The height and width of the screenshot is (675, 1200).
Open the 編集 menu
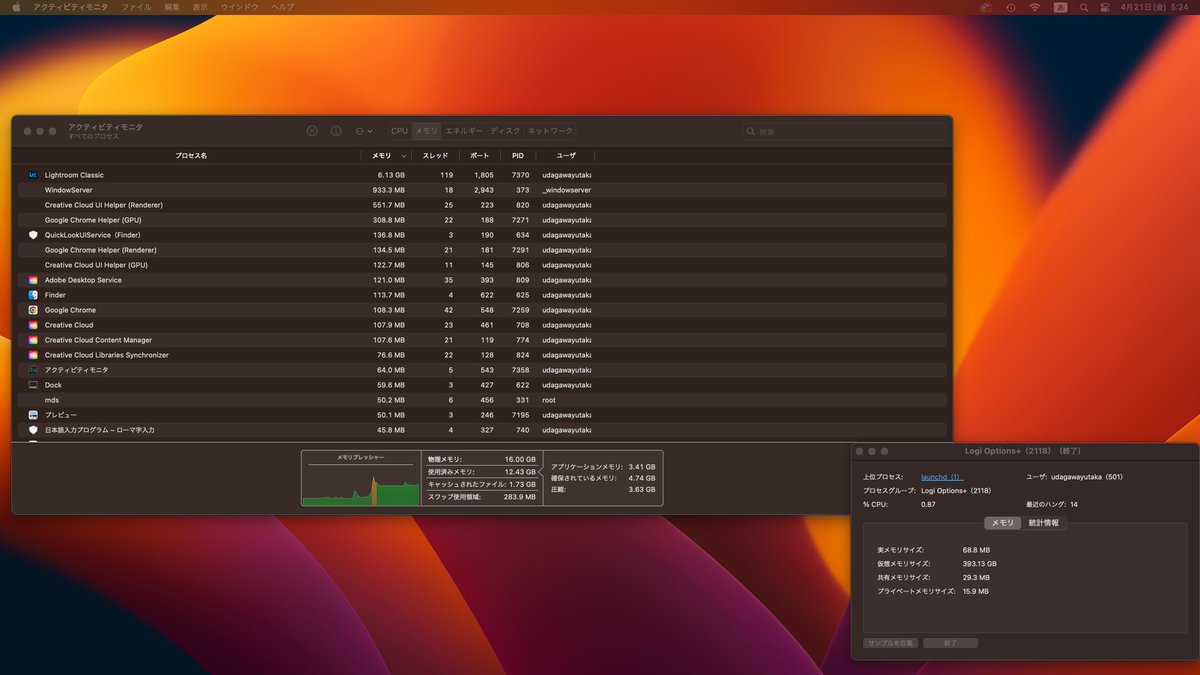click(172, 7)
